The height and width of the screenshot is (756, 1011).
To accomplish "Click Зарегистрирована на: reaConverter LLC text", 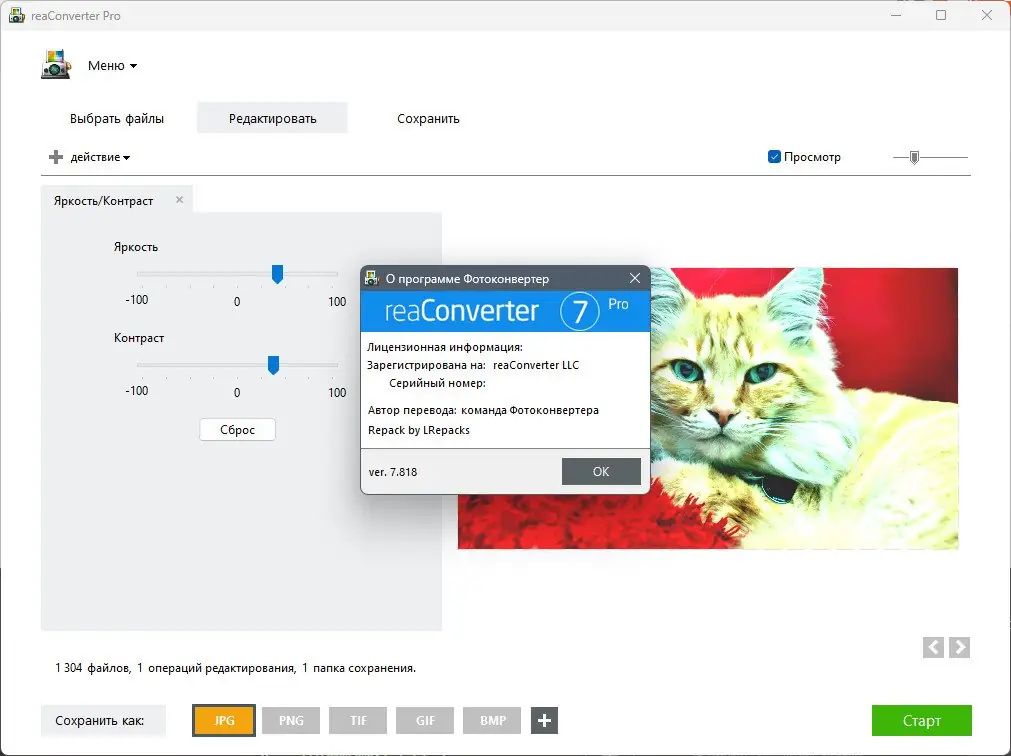I will click(473, 365).
